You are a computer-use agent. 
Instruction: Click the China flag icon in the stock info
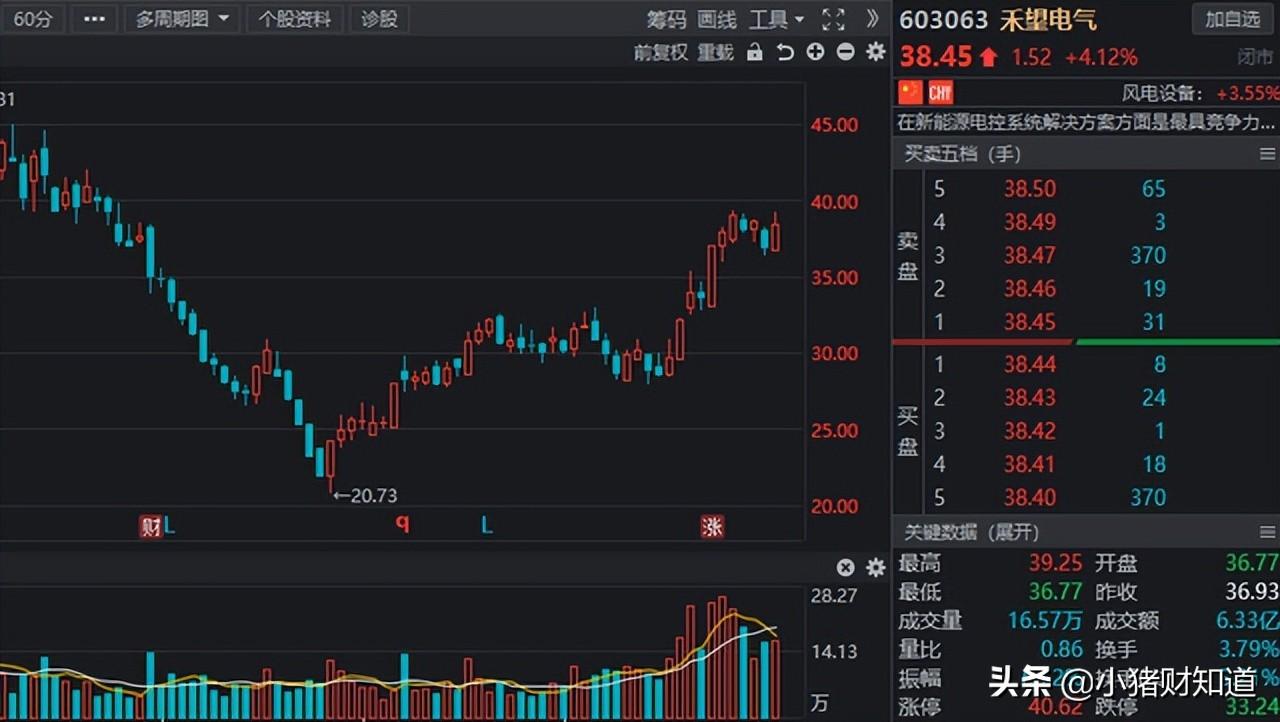tap(910, 91)
